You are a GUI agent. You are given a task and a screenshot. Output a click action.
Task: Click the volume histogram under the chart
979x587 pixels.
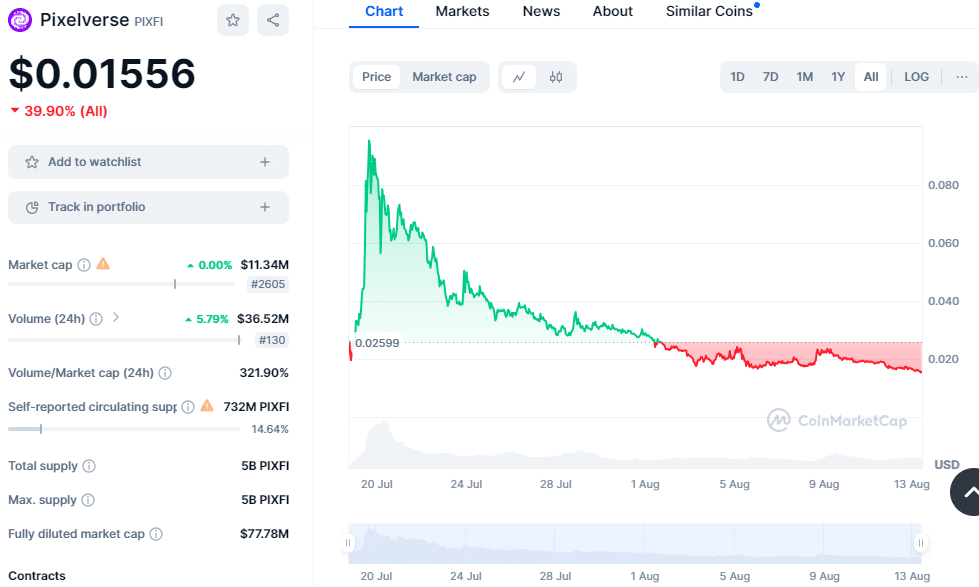[x=635, y=445]
